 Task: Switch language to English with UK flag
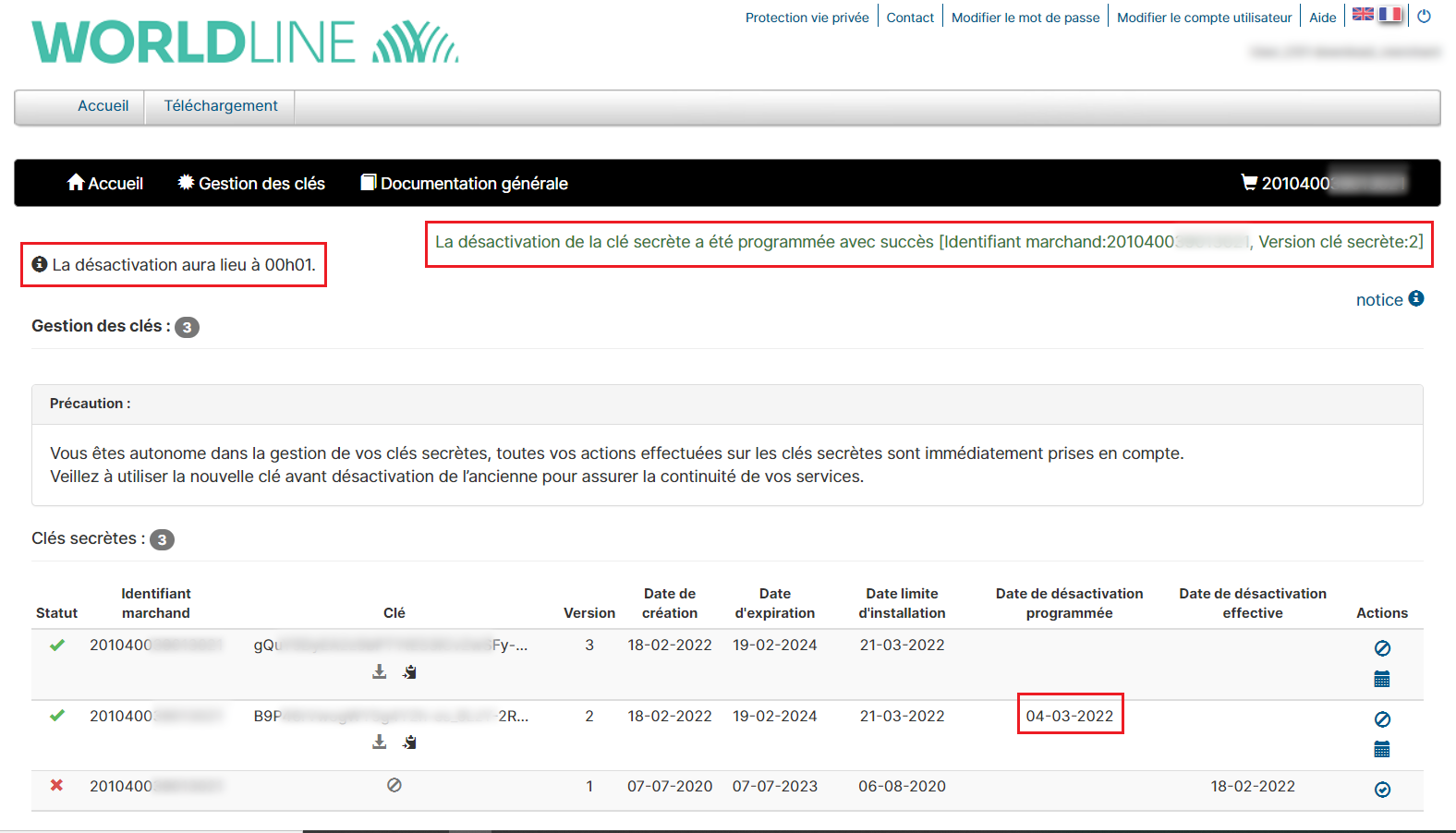click(x=1363, y=14)
